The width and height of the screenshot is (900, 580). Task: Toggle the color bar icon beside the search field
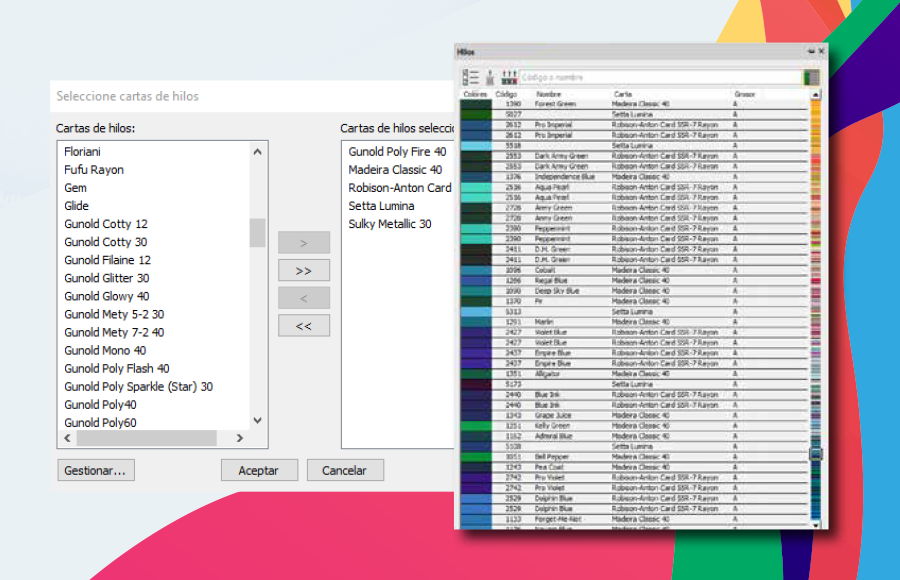(x=811, y=77)
